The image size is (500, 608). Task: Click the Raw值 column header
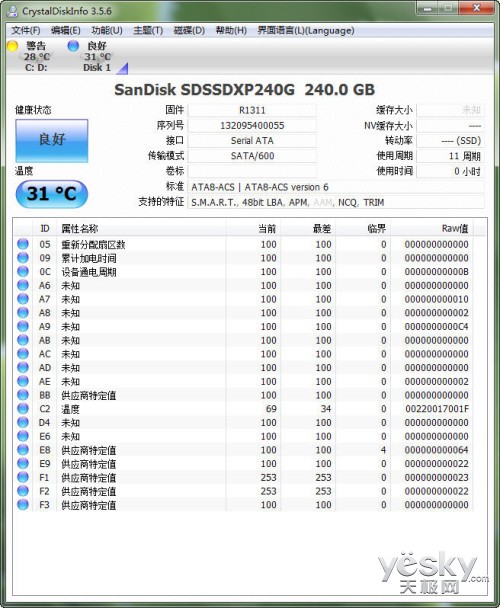[432, 228]
